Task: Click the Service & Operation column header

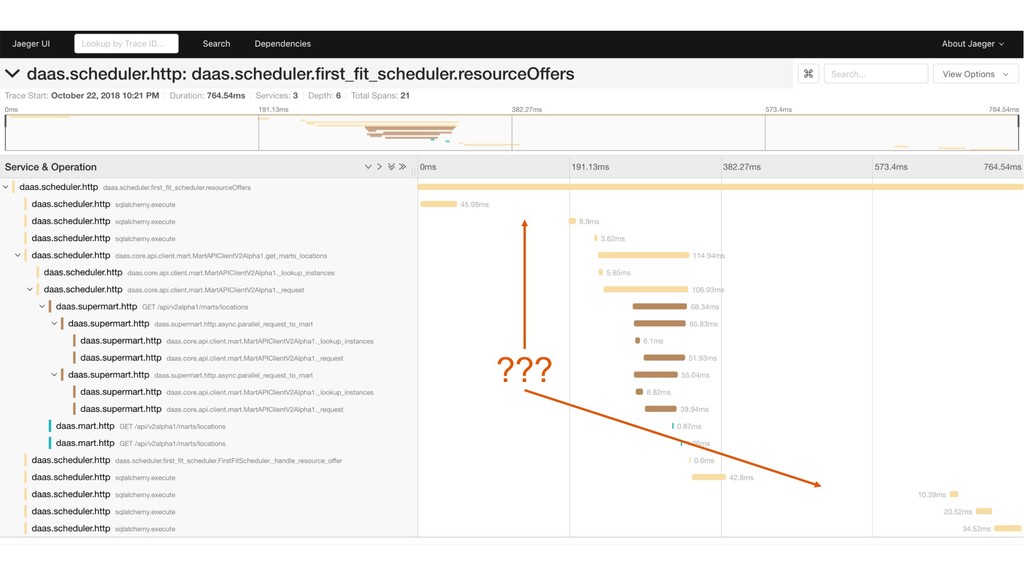Action: (x=50, y=167)
